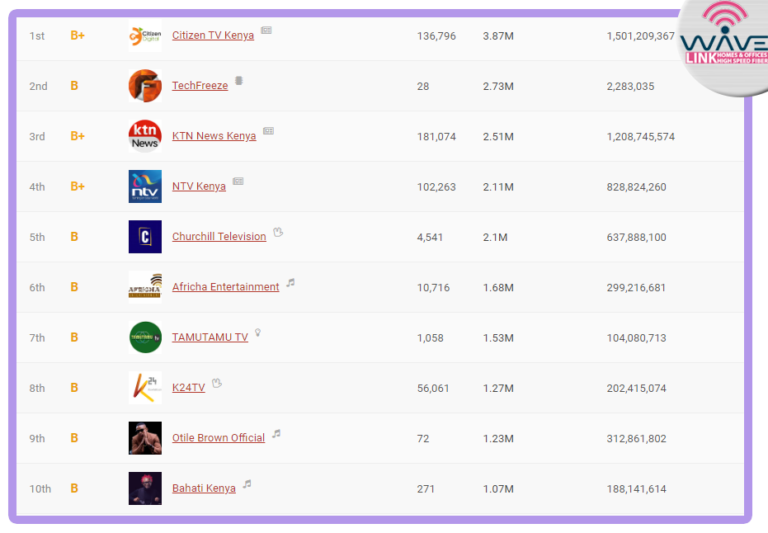The height and width of the screenshot is (533, 768).
Task: Click the Churchill Television avatar thumbnail
Action: 145,237
